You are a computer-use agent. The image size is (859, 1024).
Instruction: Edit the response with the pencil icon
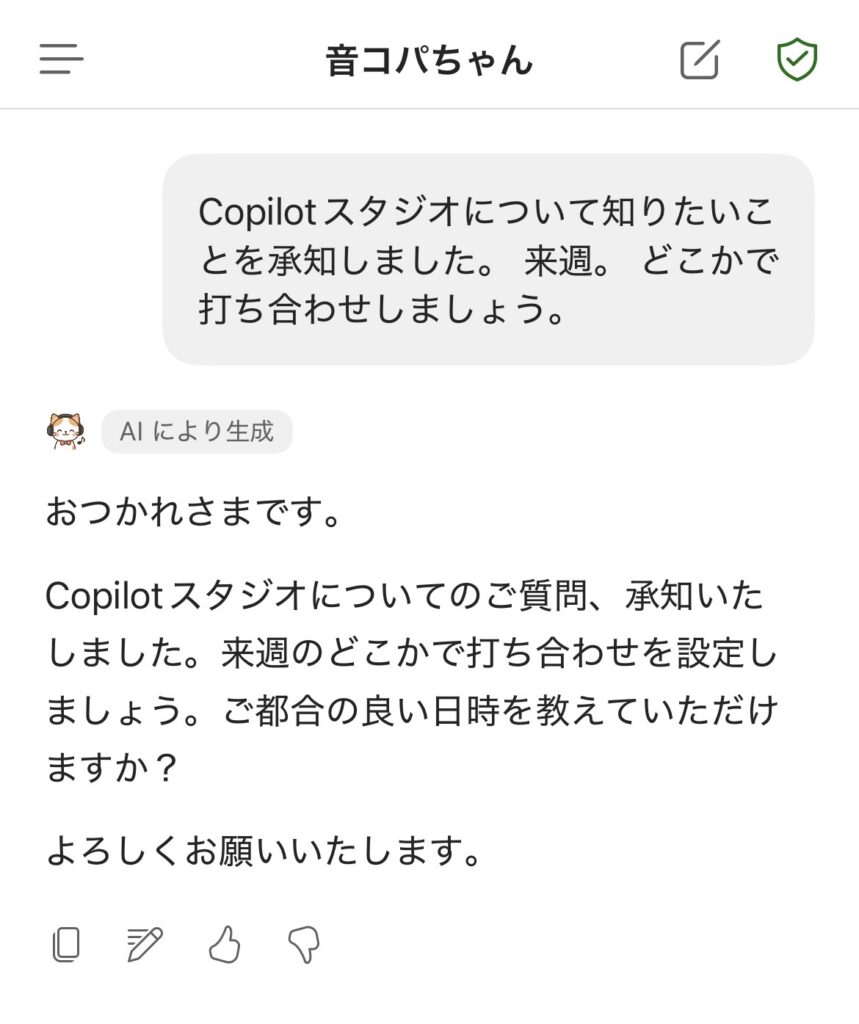tap(145, 944)
